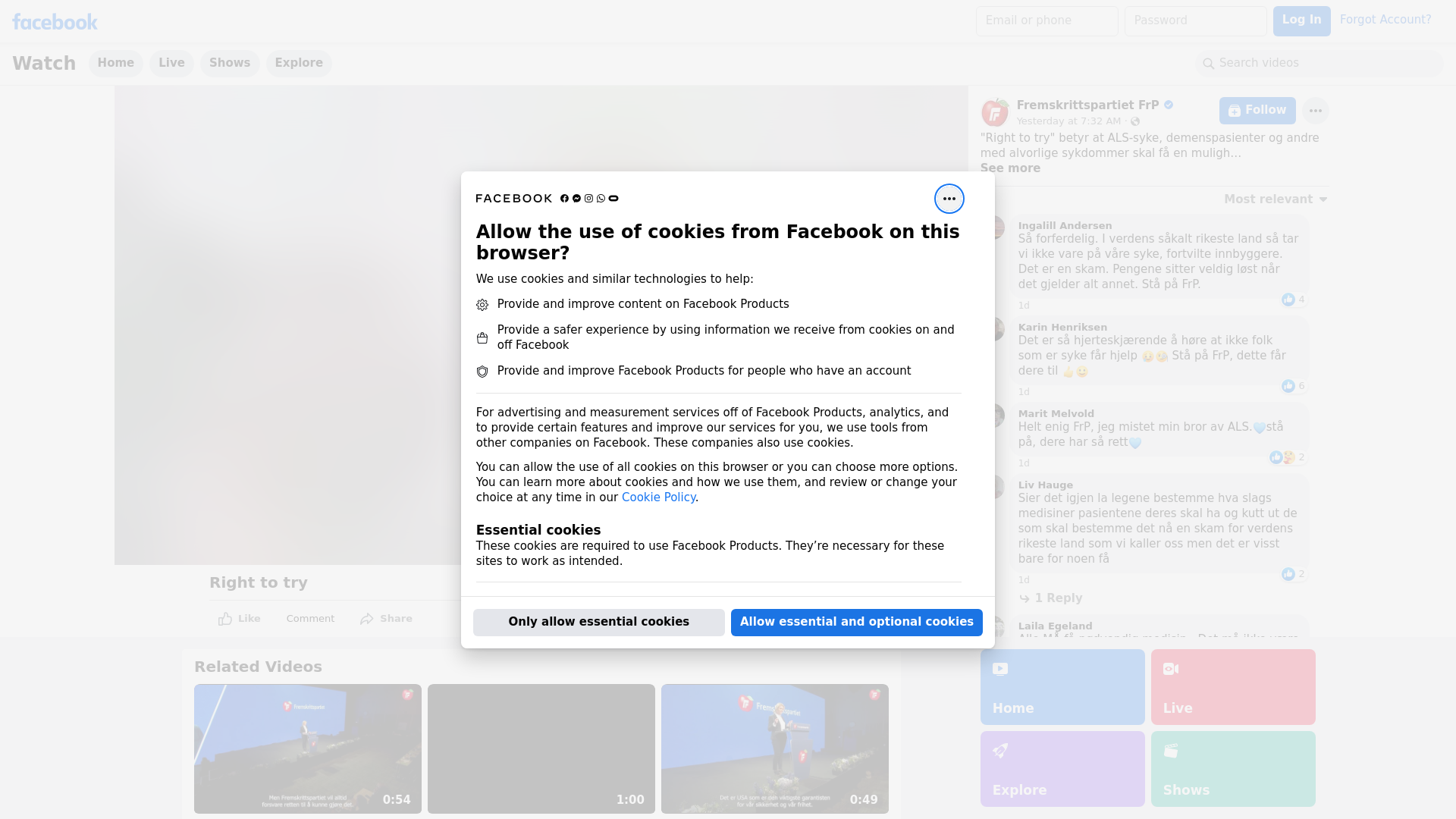
Task: Click the verified badge next to Fremskrittspartiet FrP
Action: [x=1169, y=105]
